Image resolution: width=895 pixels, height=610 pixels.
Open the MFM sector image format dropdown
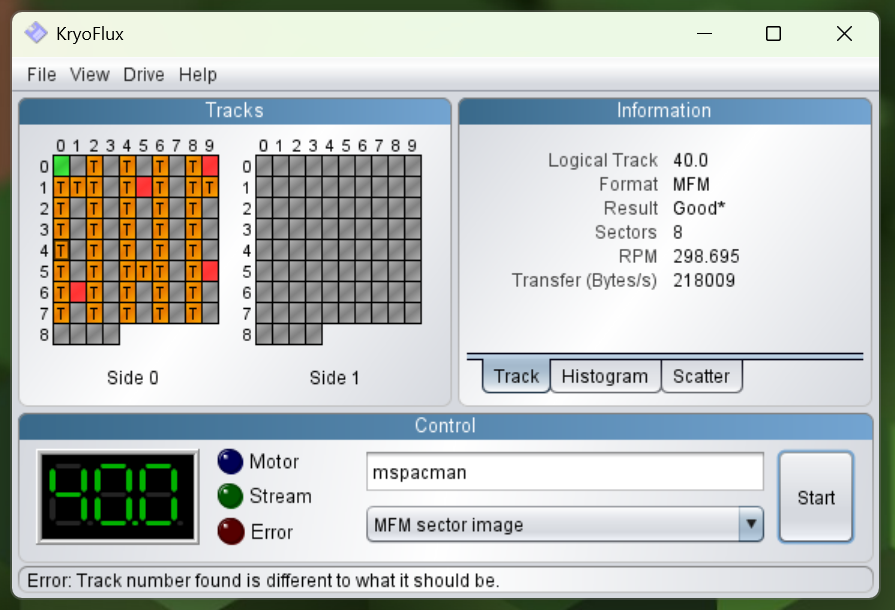click(x=565, y=524)
